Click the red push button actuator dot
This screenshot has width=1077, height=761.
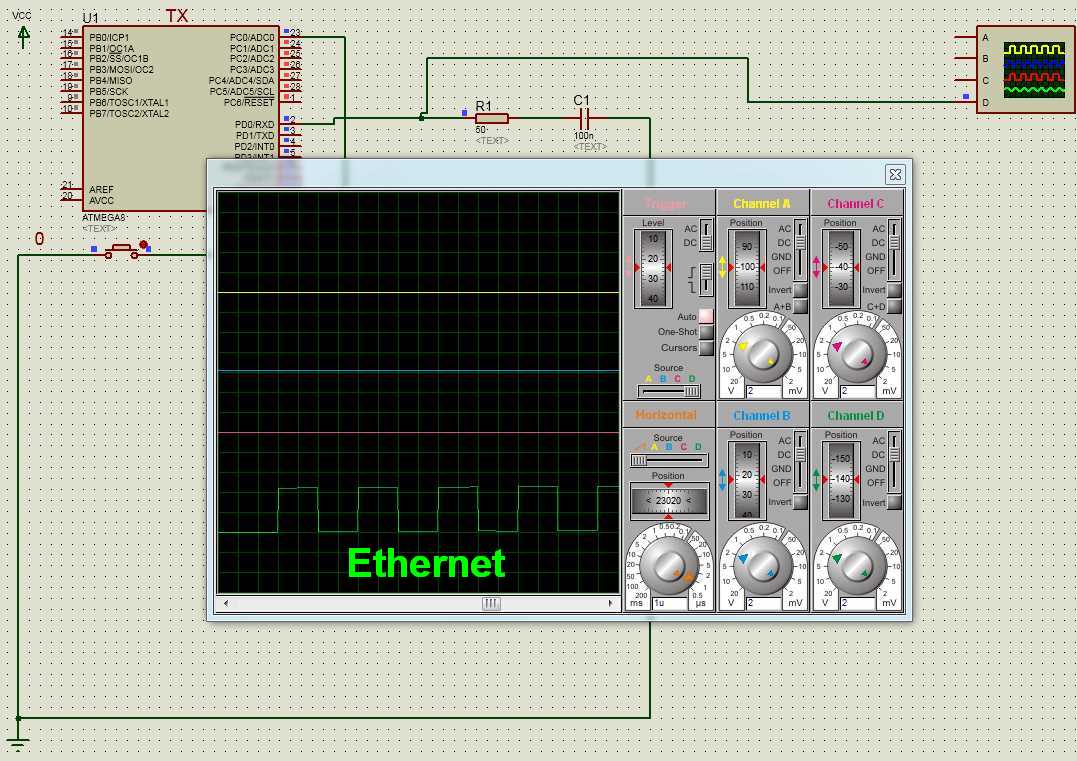tap(144, 245)
